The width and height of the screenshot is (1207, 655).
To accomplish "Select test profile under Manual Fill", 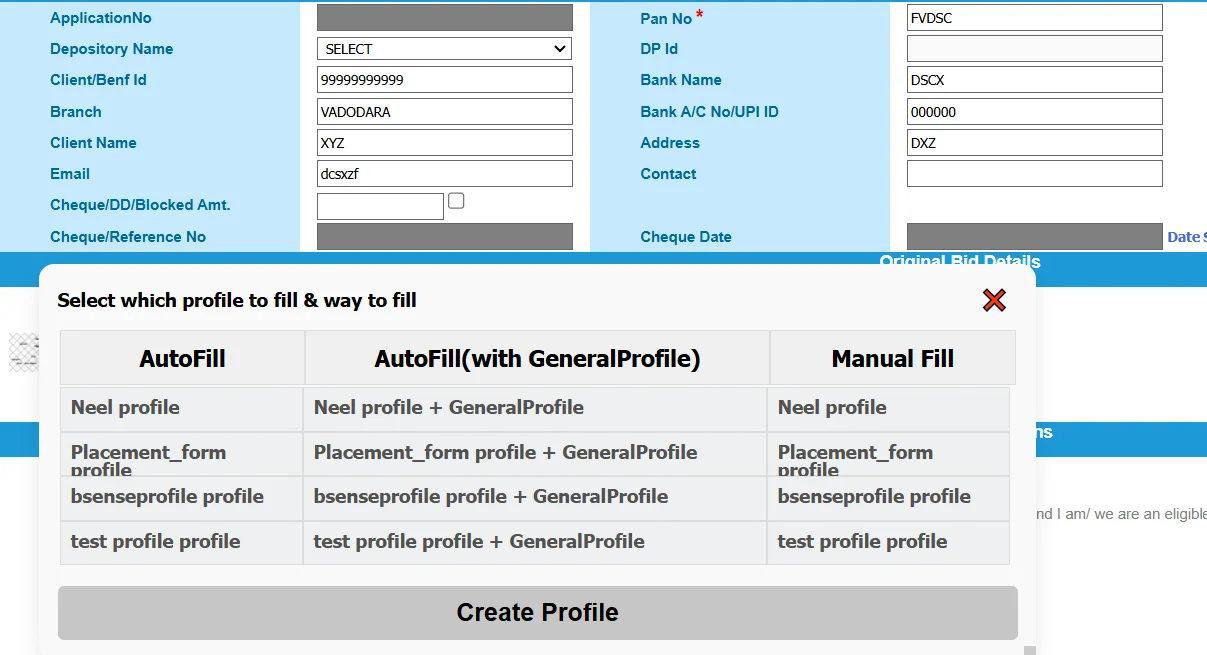I will coord(888,542).
